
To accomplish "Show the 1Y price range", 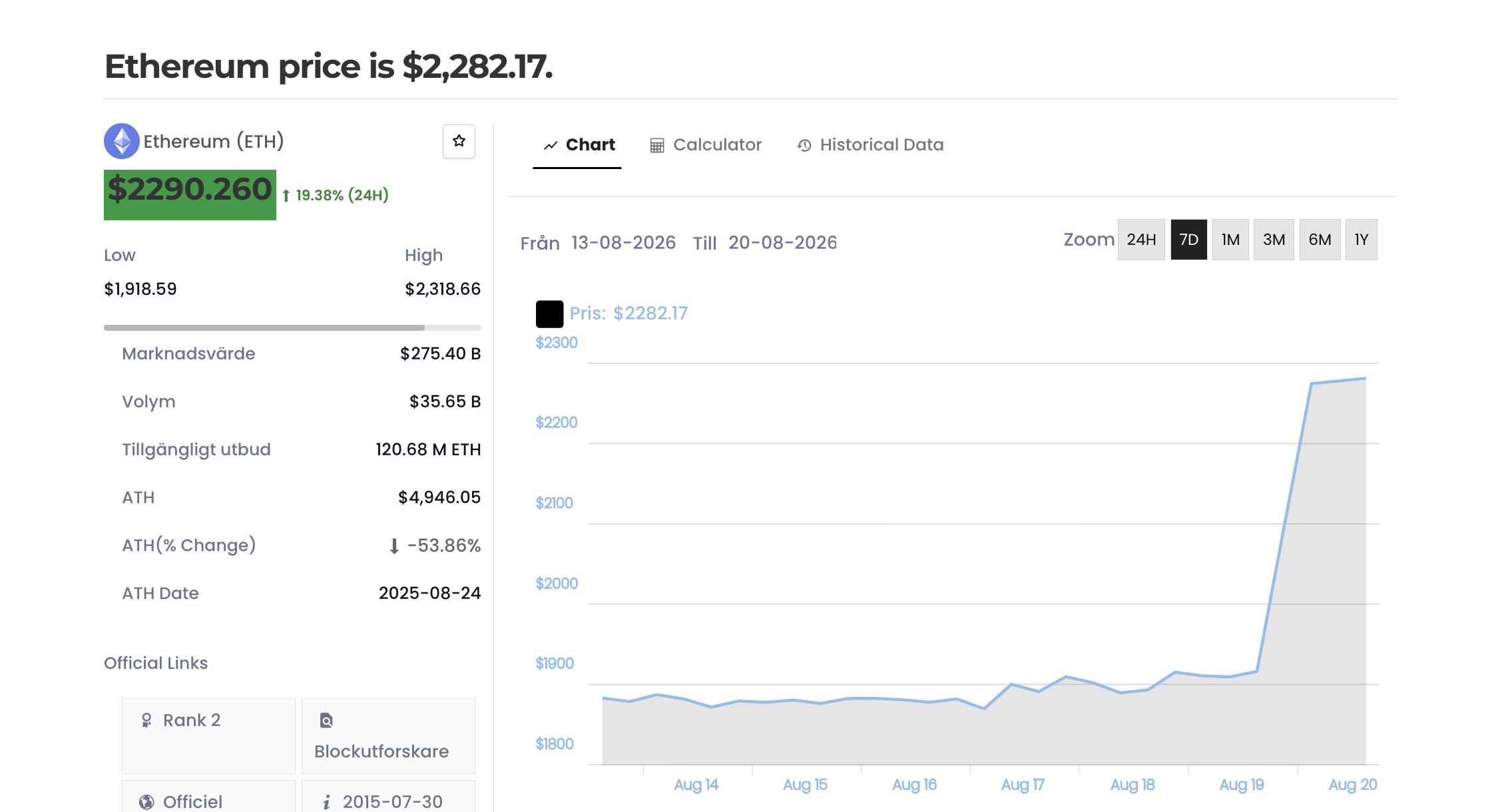I will [1361, 240].
